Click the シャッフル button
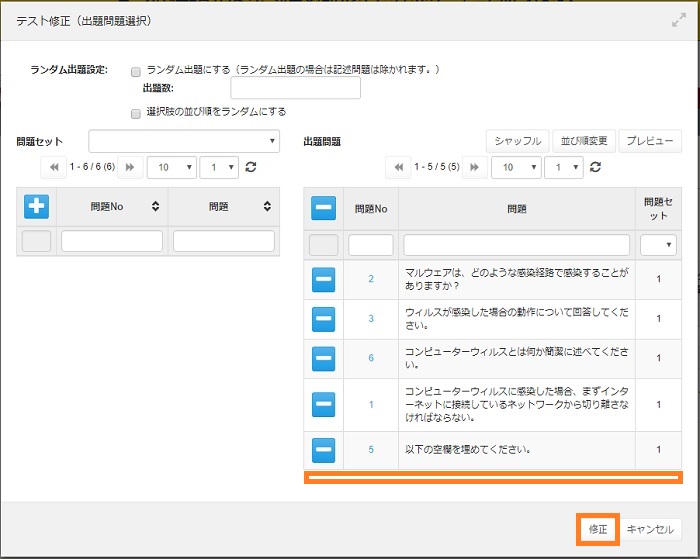700x559 pixels. (517, 141)
